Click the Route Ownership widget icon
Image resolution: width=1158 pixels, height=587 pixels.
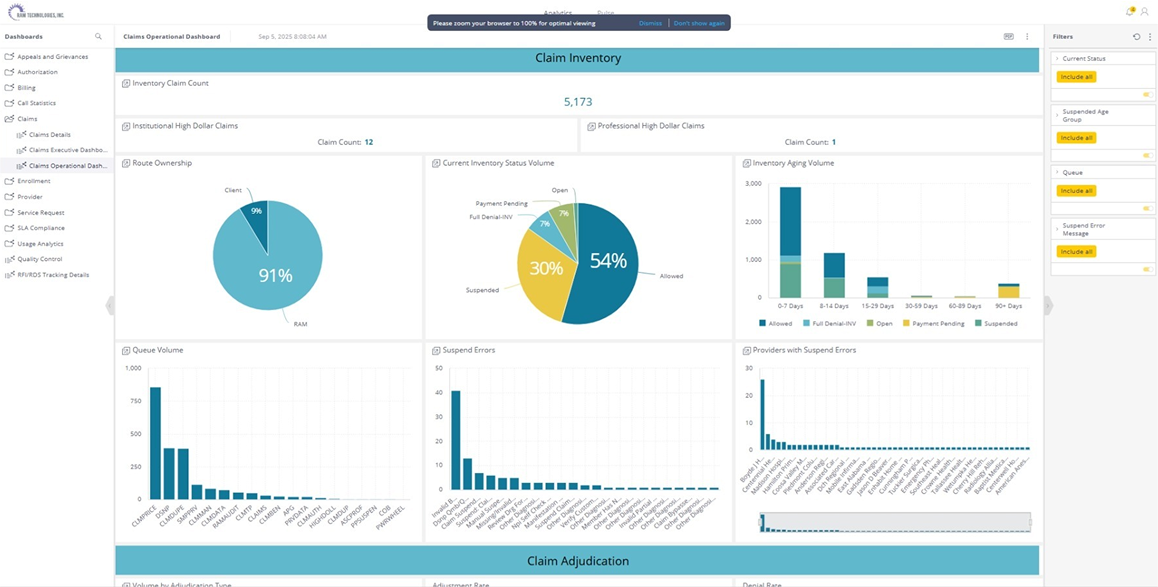tap(126, 163)
